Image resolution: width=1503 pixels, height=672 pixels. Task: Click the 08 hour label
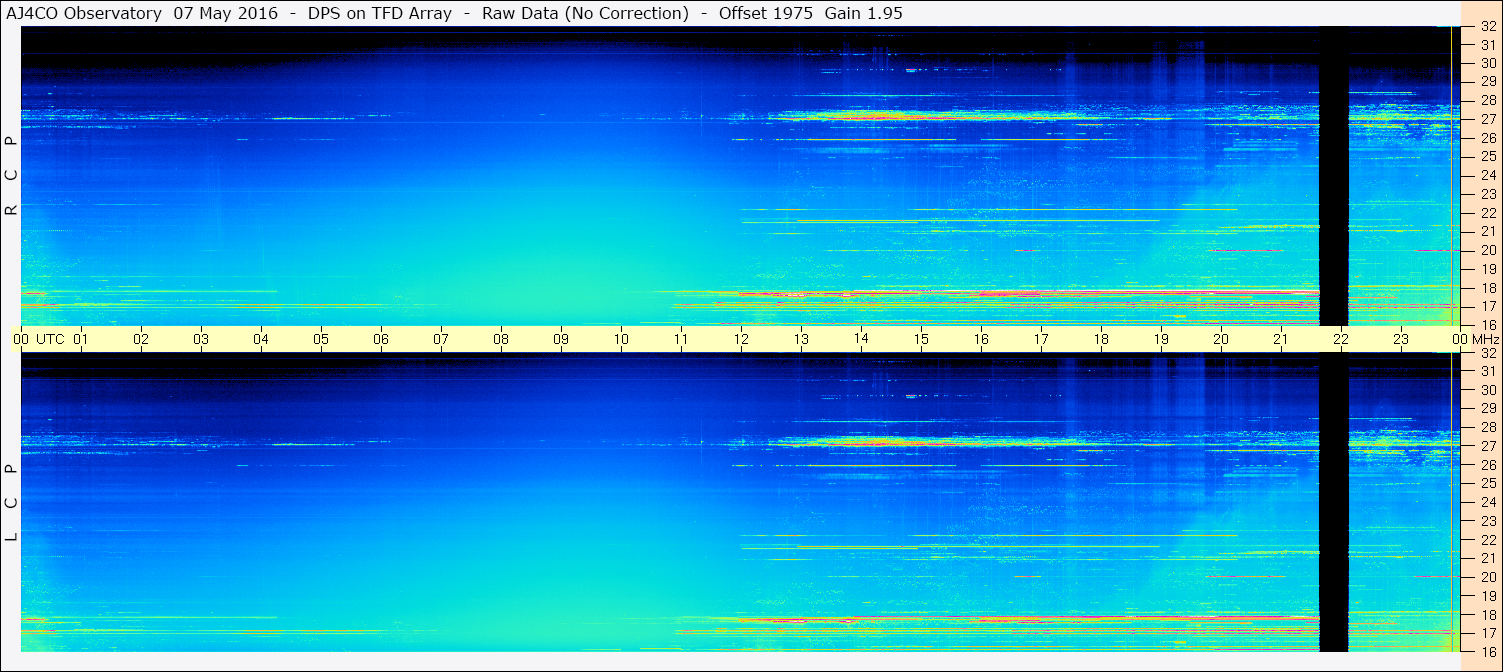pos(501,339)
